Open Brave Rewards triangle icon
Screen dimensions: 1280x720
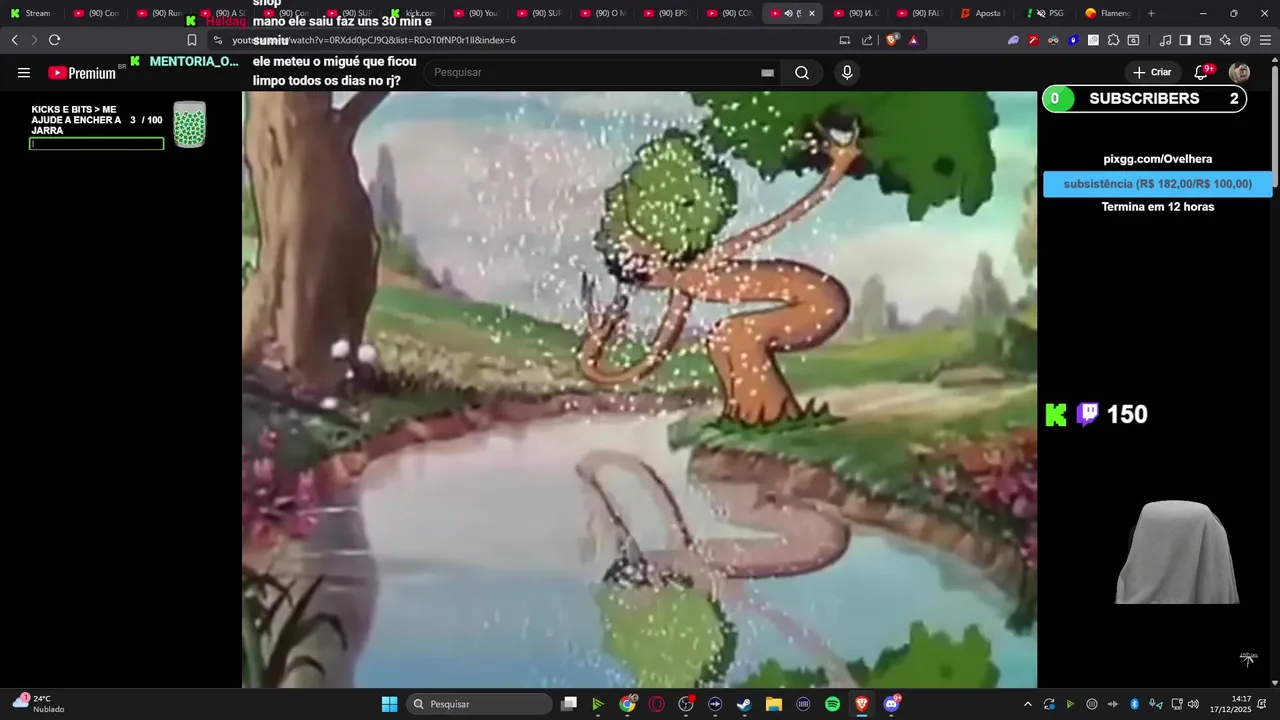(x=913, y=40)
